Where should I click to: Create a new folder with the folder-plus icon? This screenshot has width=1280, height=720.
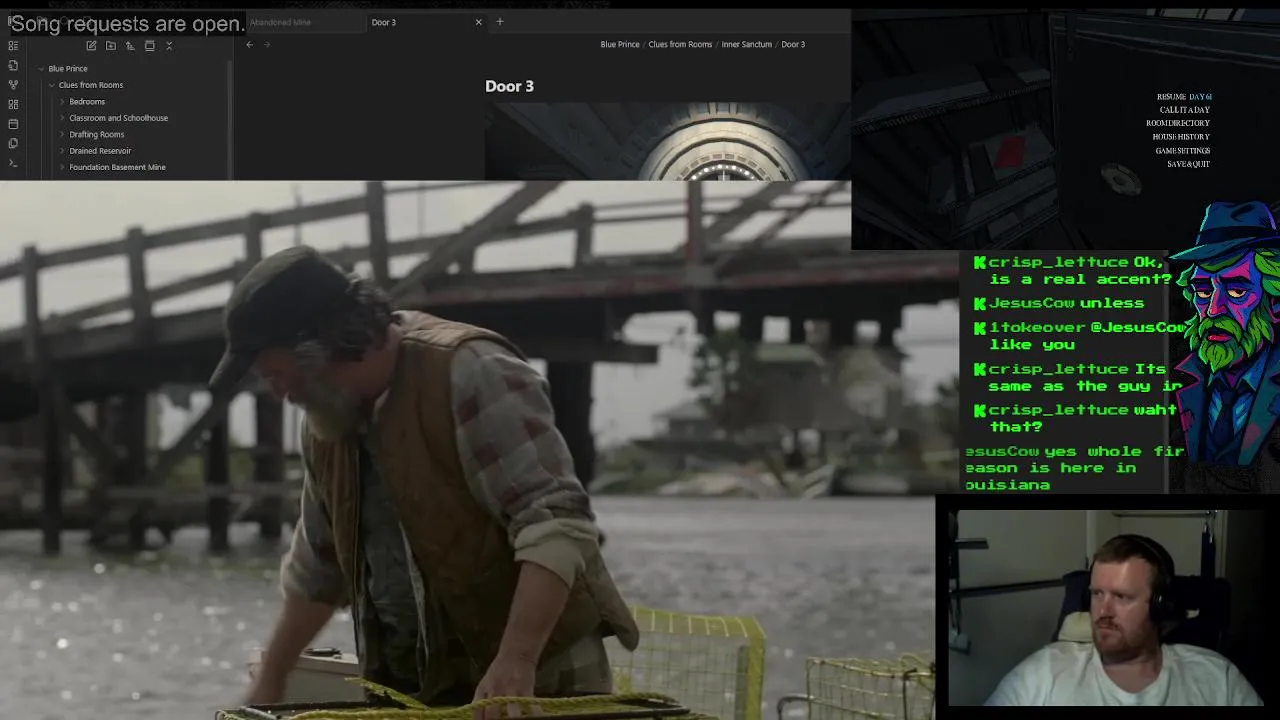tap(111, 45)
